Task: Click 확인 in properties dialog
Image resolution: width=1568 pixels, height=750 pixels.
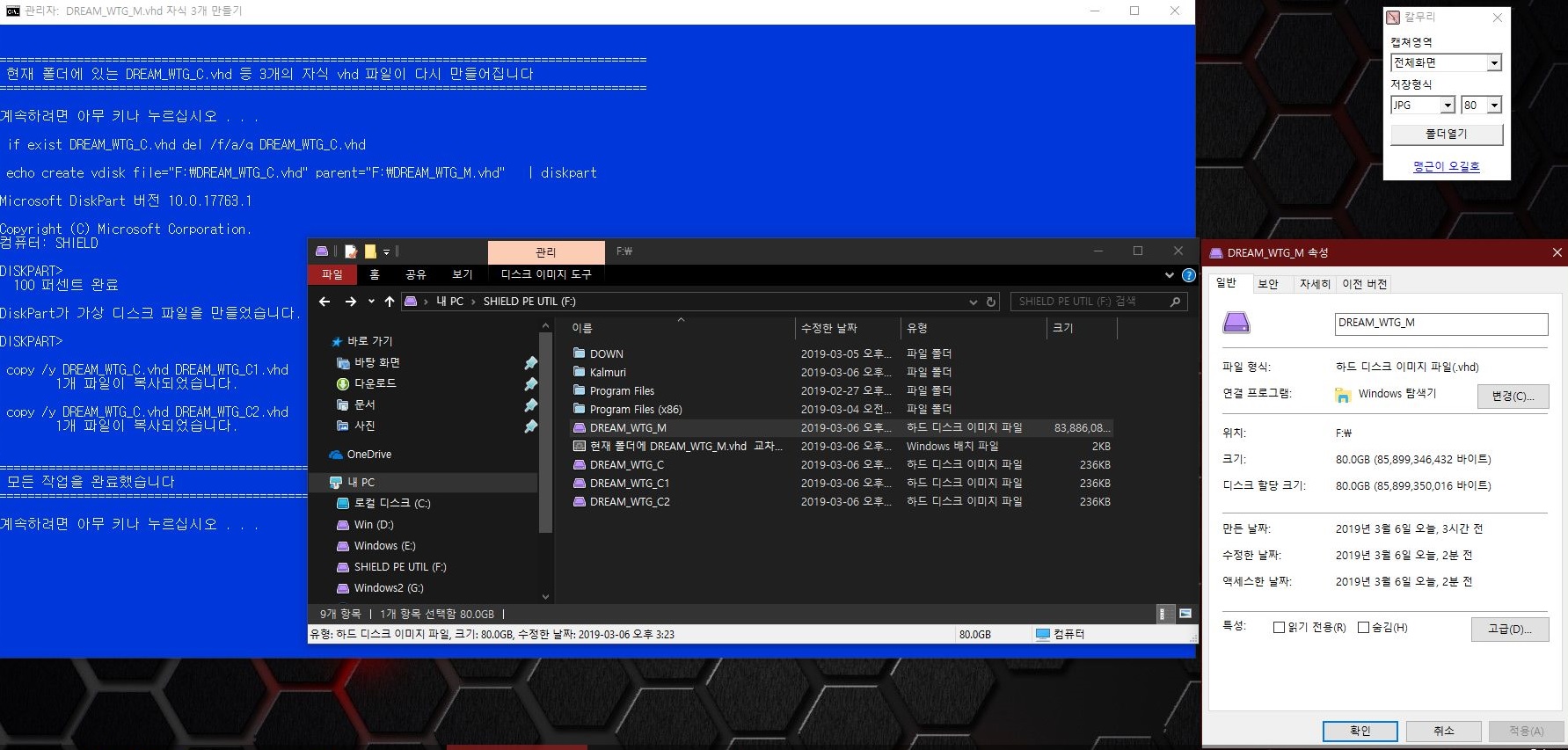Action: 1360,731
